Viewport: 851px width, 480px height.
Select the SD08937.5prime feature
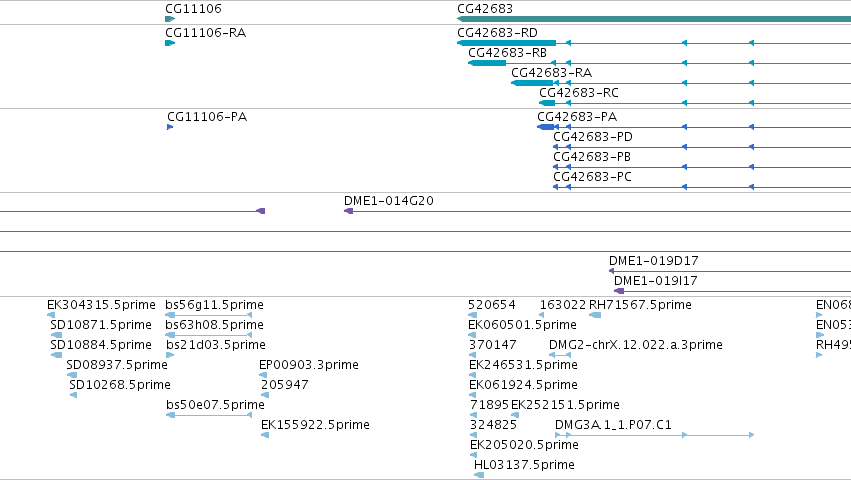[117, 365]
